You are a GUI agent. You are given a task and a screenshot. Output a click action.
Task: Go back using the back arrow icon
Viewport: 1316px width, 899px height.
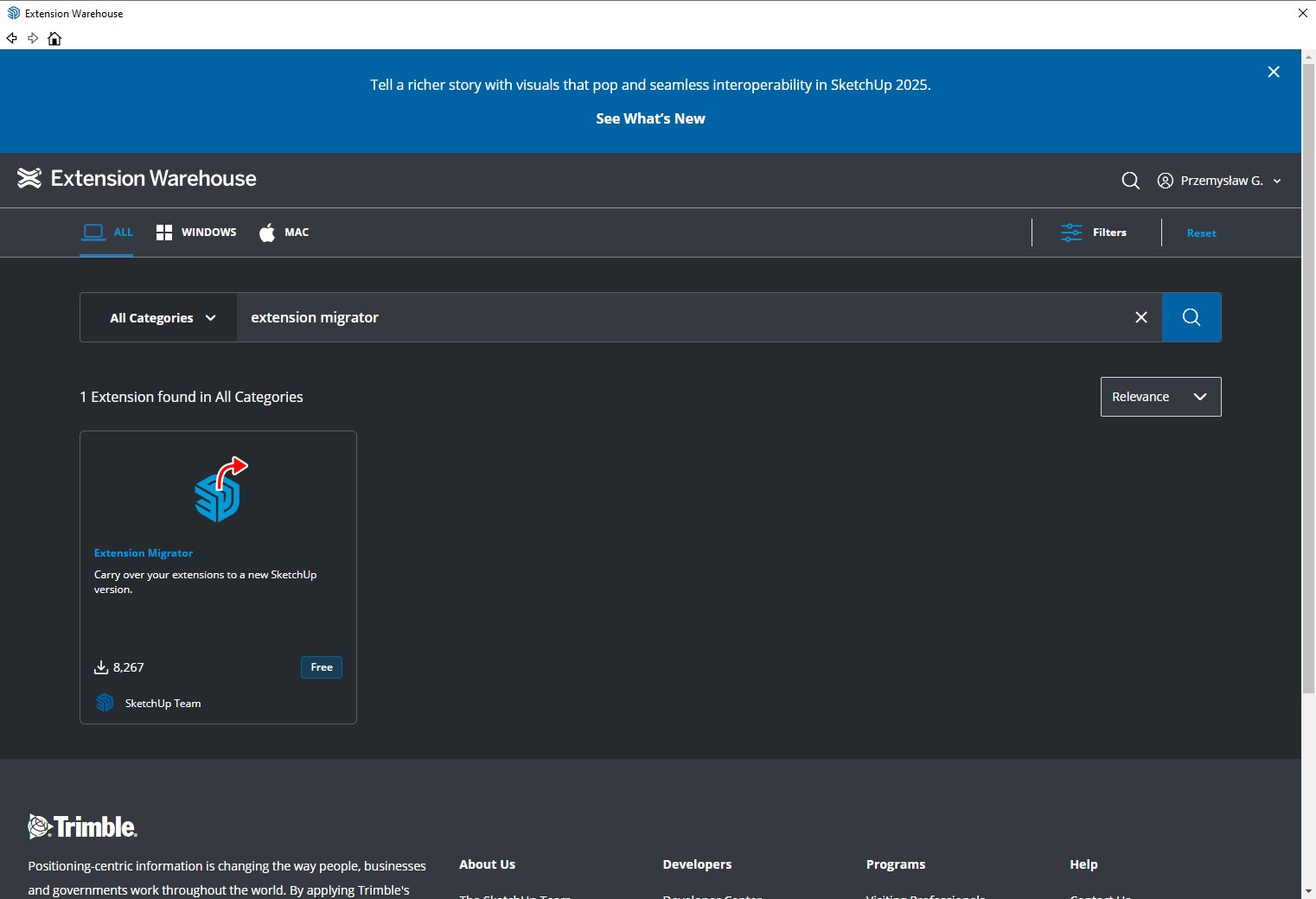click(12, 38)
